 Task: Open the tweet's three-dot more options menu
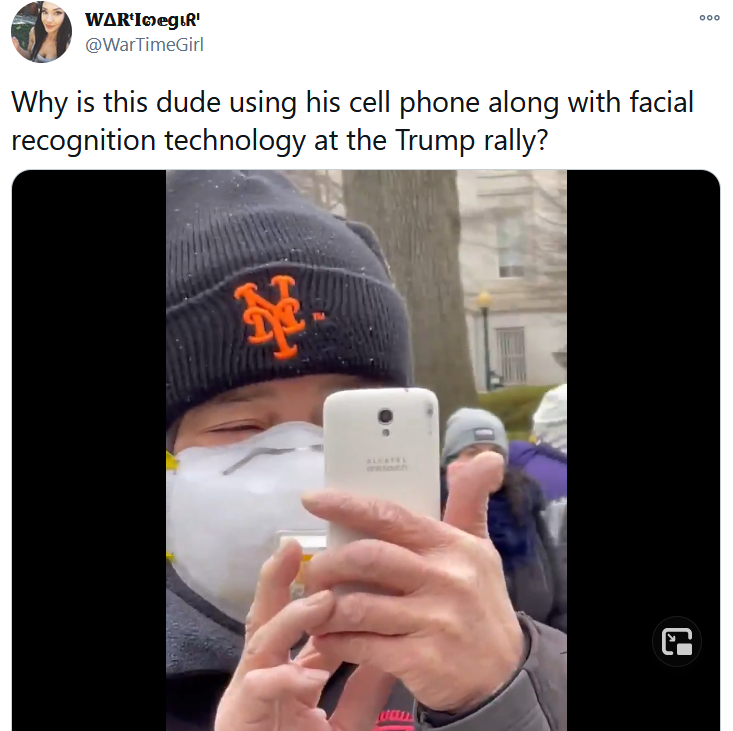[709, 18]
